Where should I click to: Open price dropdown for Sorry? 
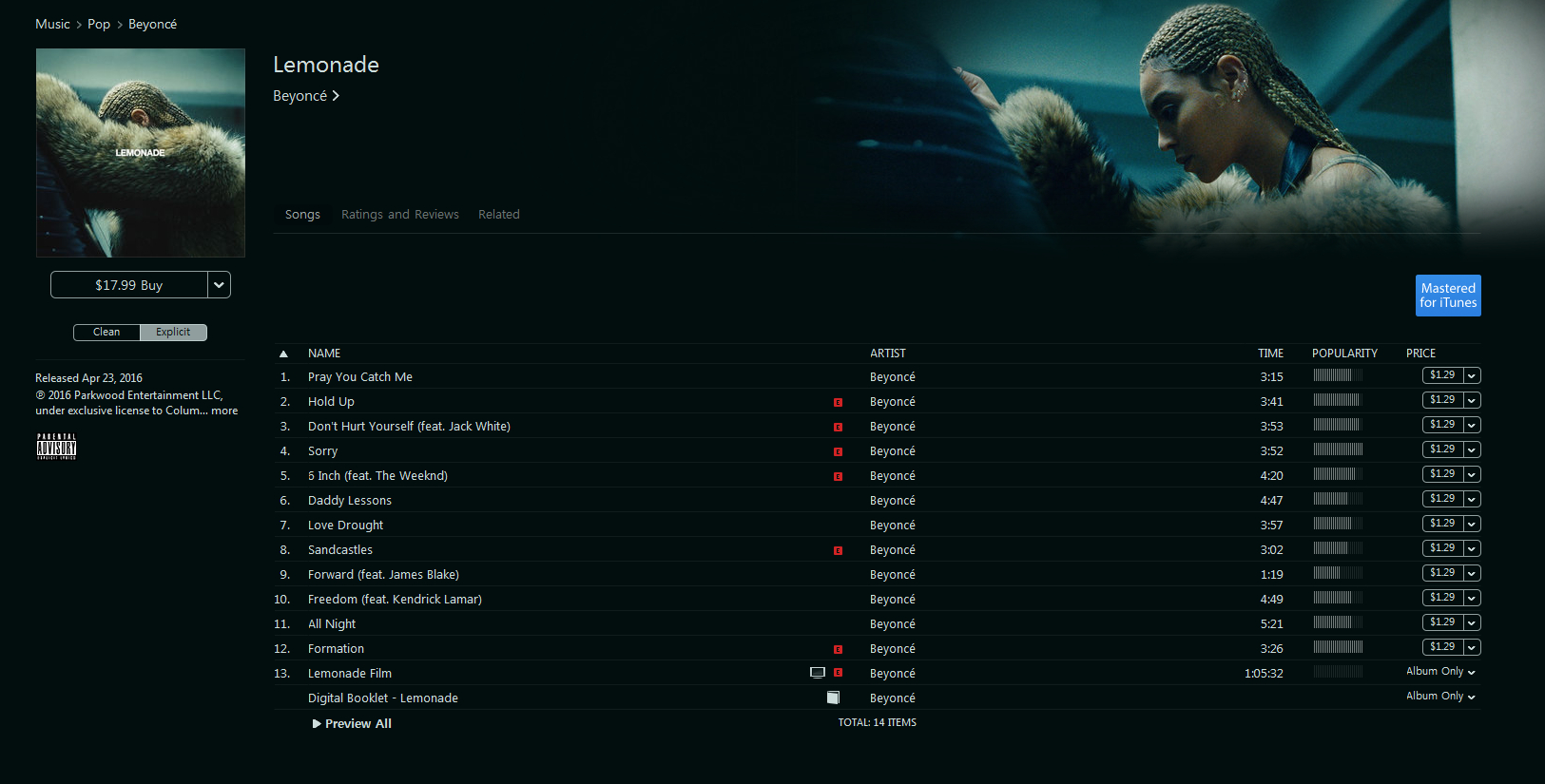point(1472,450)
